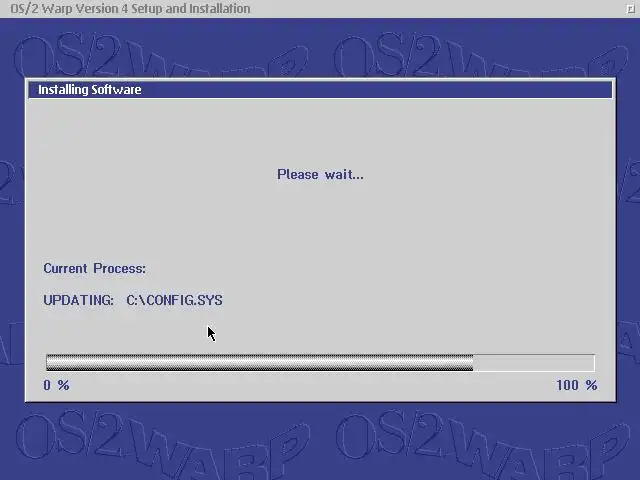This screenshot has width=640, height=480.
Task: Click the window button at top-right of setup title bar
Action: tap(631, 9)
